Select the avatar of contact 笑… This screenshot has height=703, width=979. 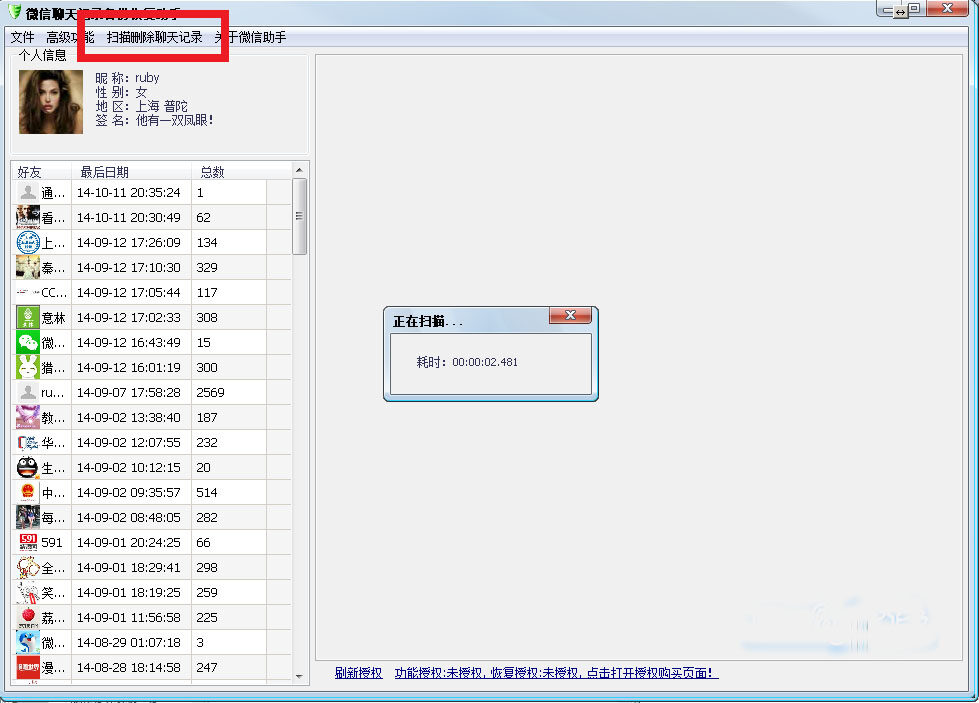pyautogui.click(x=27, y=592)
